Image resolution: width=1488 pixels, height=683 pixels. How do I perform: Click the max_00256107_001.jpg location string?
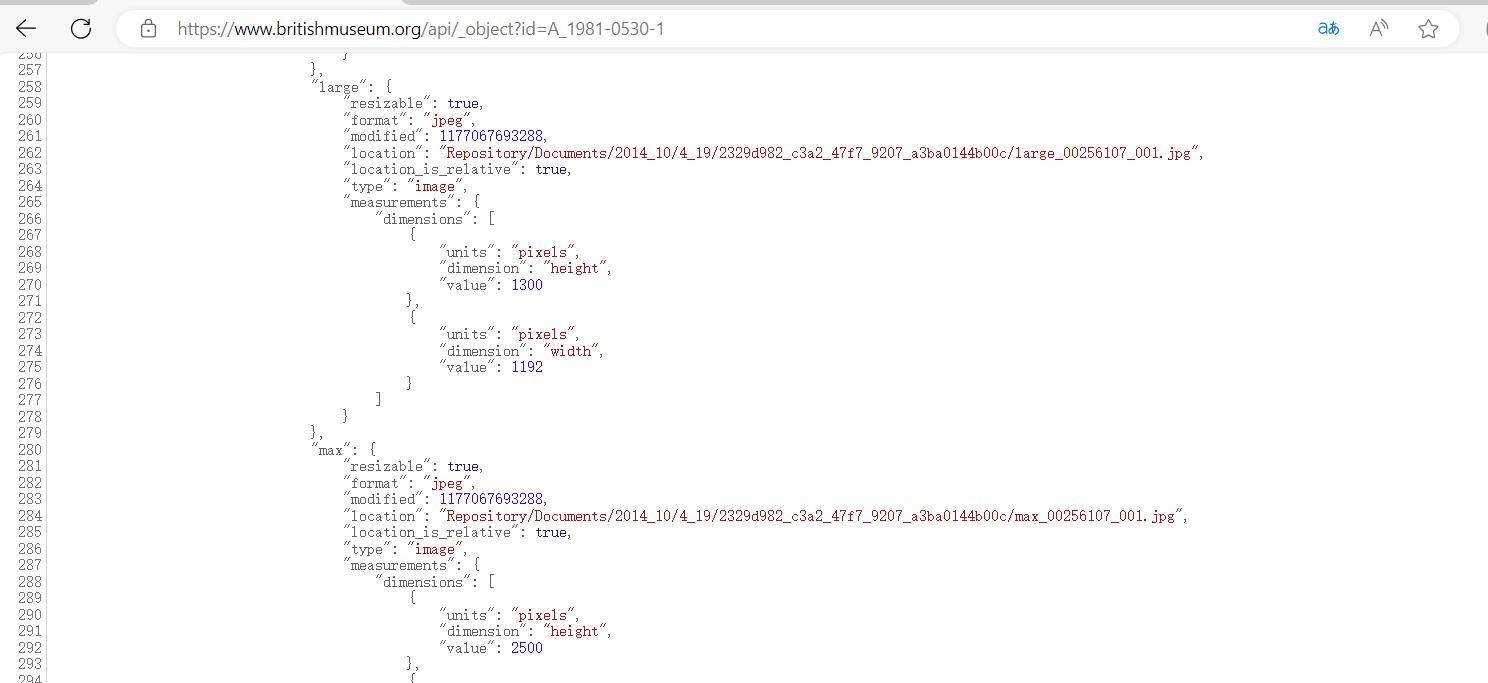(812, 516)
